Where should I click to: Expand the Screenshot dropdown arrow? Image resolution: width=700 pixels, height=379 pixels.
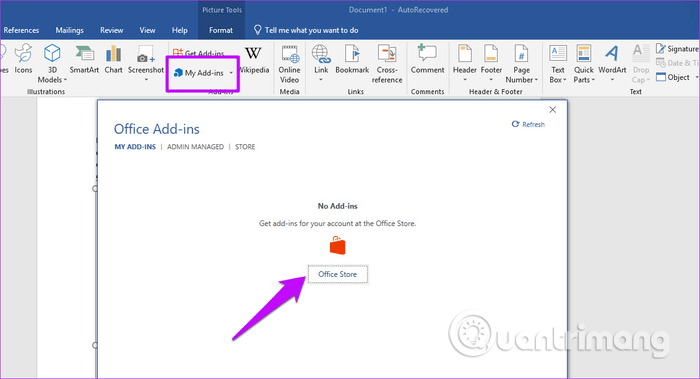tap(146, 80)
